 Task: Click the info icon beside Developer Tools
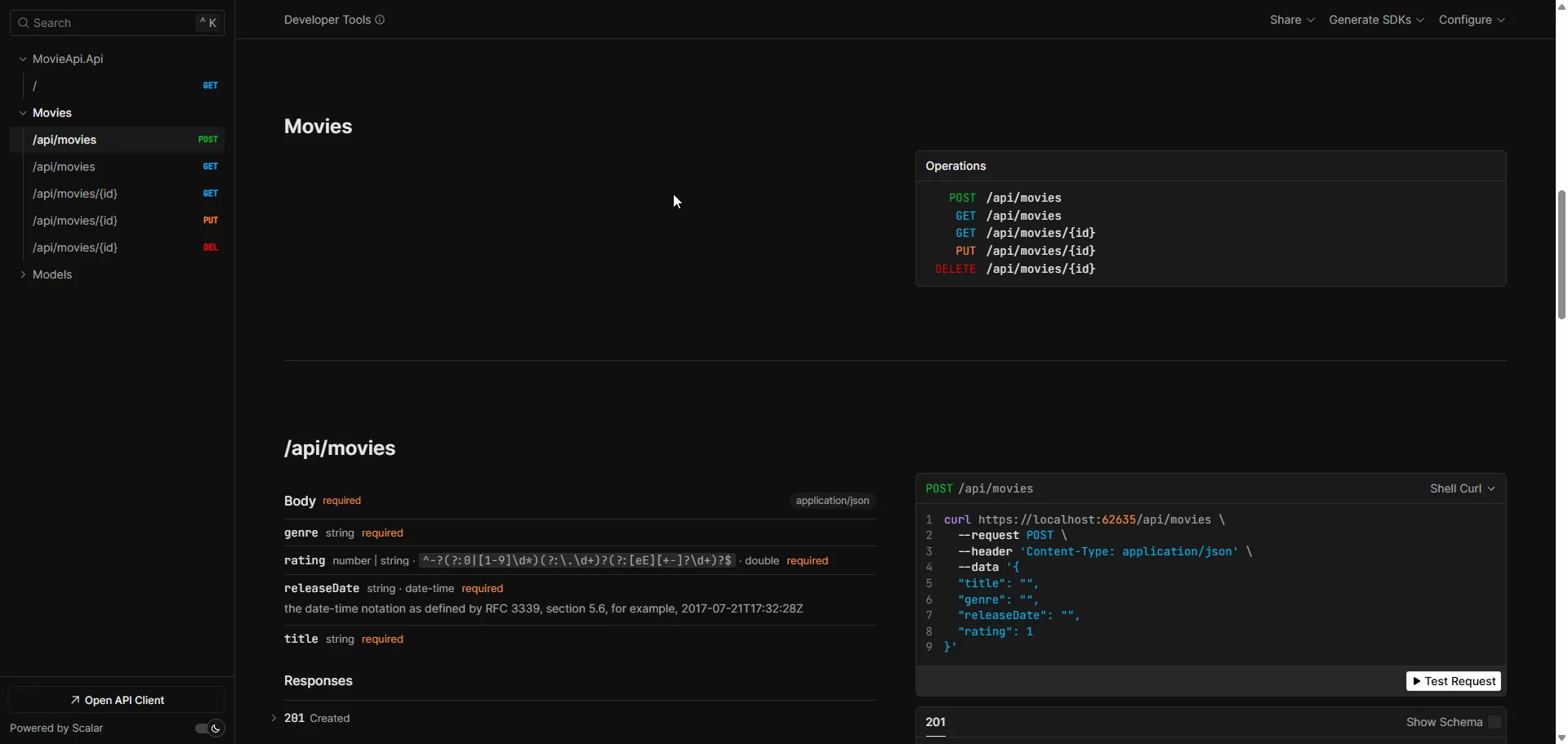tap(381, 20)
